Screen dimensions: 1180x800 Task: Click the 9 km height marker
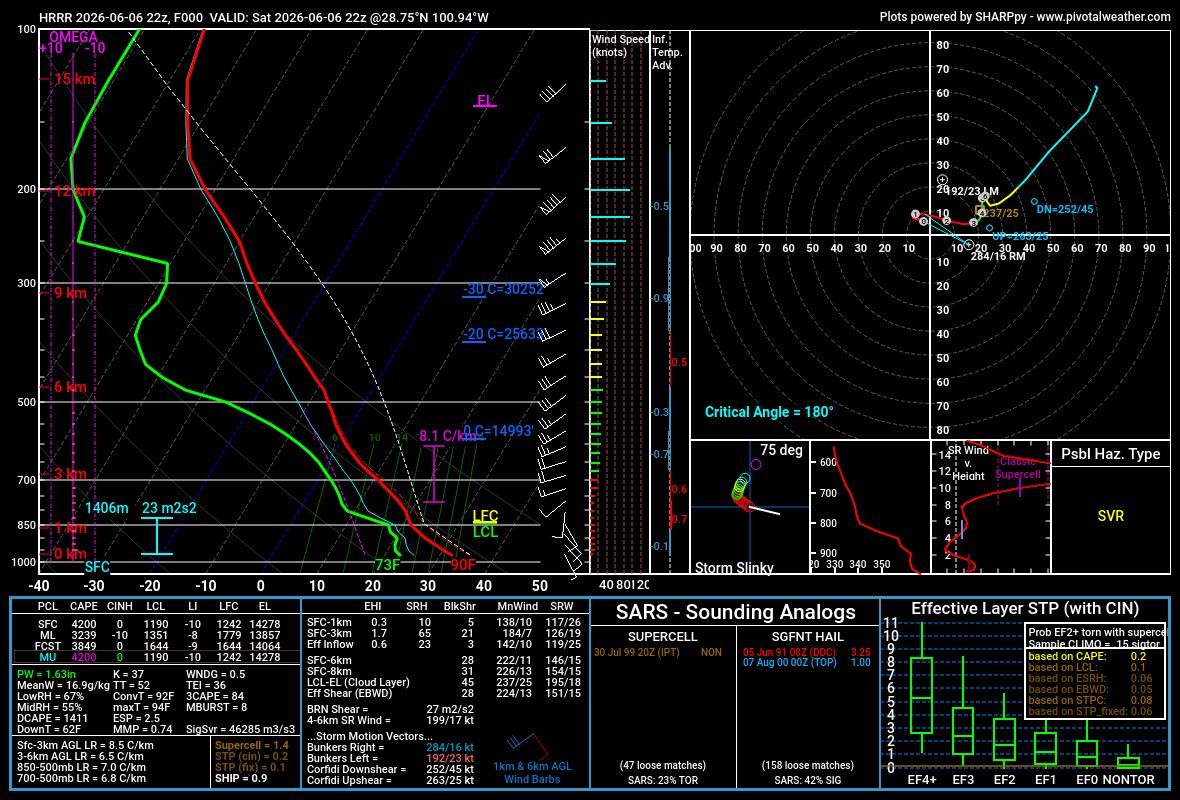pos(70,293)
